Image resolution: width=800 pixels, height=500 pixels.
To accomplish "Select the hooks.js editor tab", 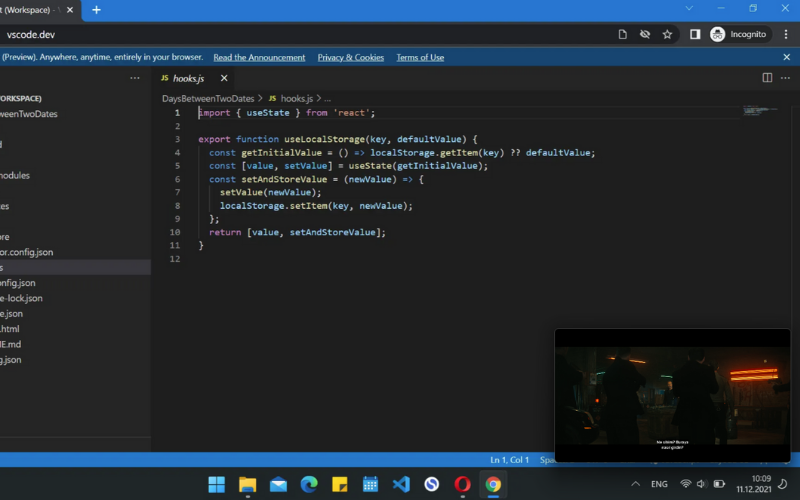I will (x=188, y=78).
